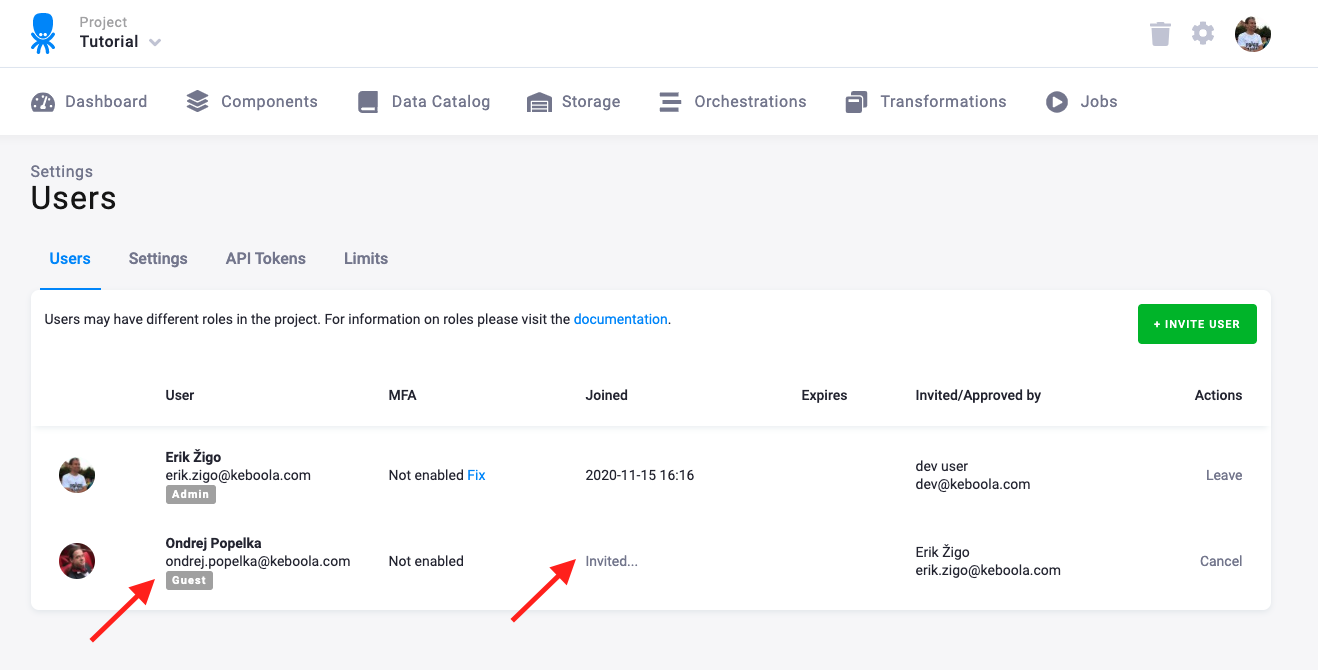Click the Users page heading
Screen dimensions: 1318x670
click(x=73, y=198)
